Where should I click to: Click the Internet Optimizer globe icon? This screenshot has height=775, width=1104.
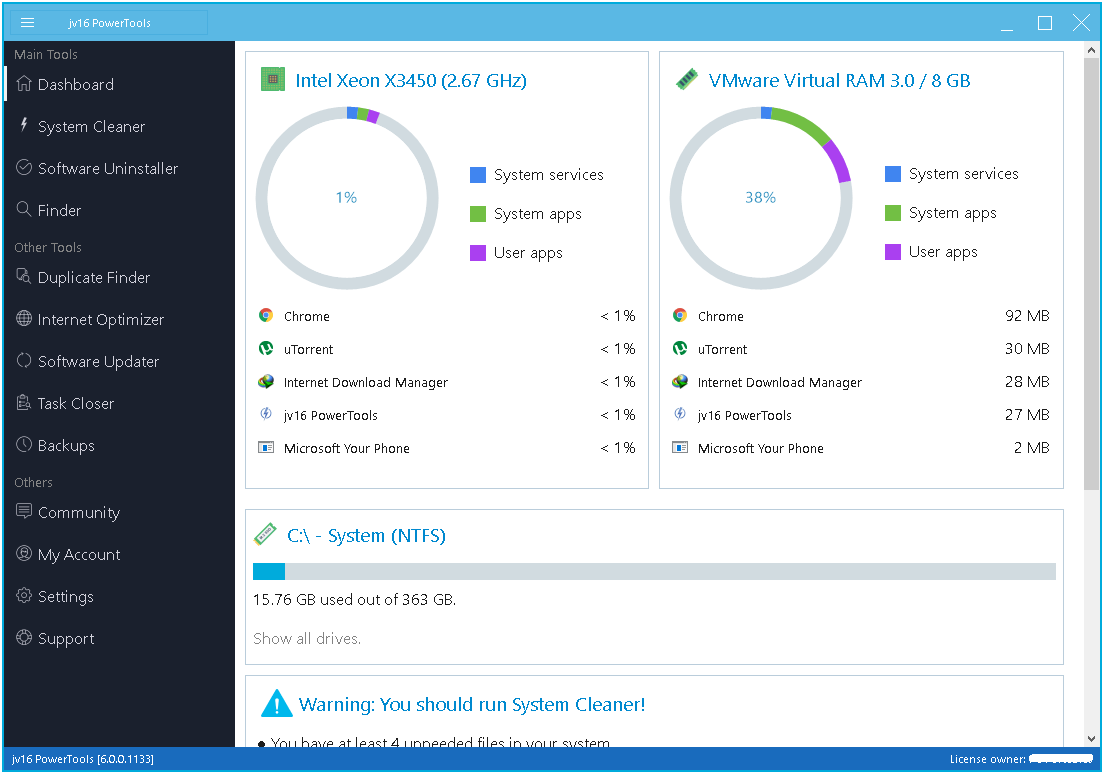coord(24,318)
